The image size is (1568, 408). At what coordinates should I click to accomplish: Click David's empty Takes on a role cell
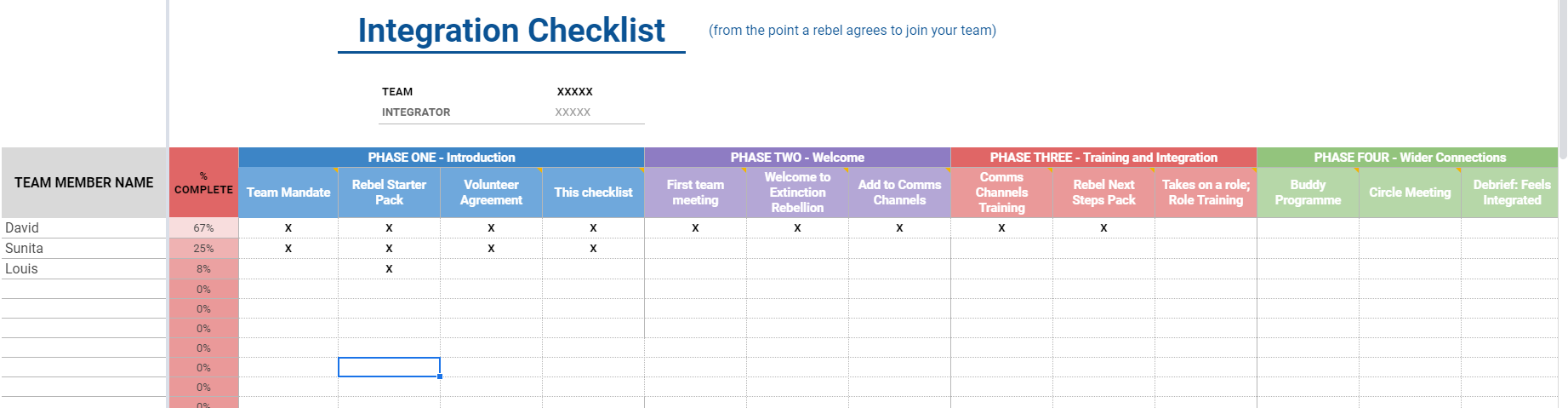[1206, 227]
